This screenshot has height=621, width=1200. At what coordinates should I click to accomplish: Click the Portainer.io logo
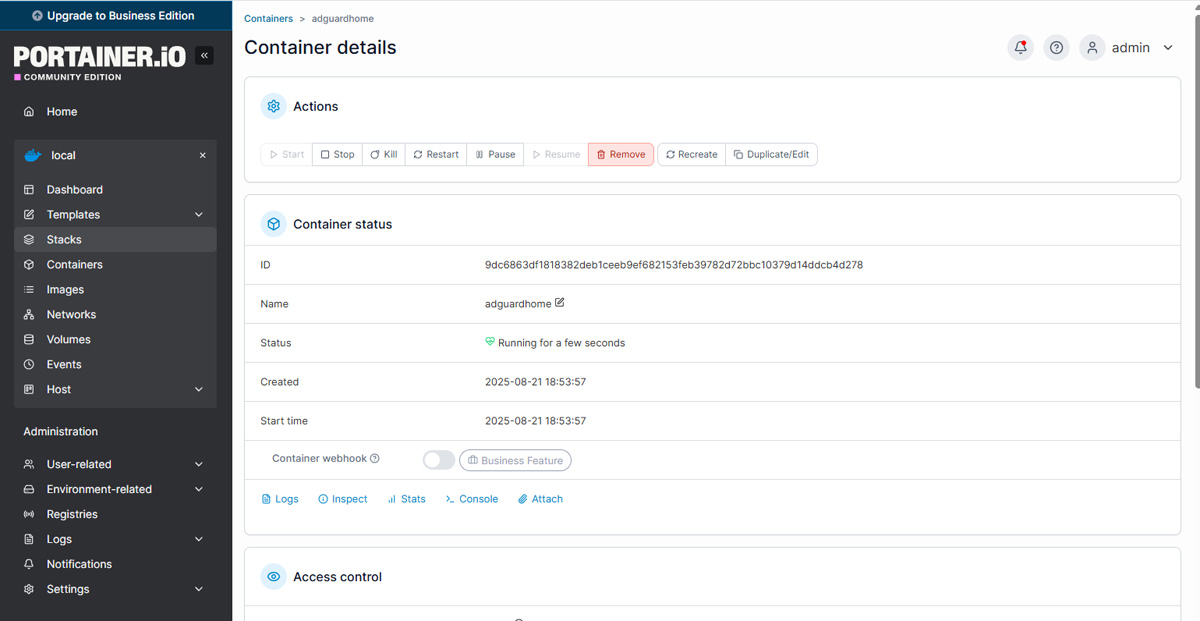100,62
